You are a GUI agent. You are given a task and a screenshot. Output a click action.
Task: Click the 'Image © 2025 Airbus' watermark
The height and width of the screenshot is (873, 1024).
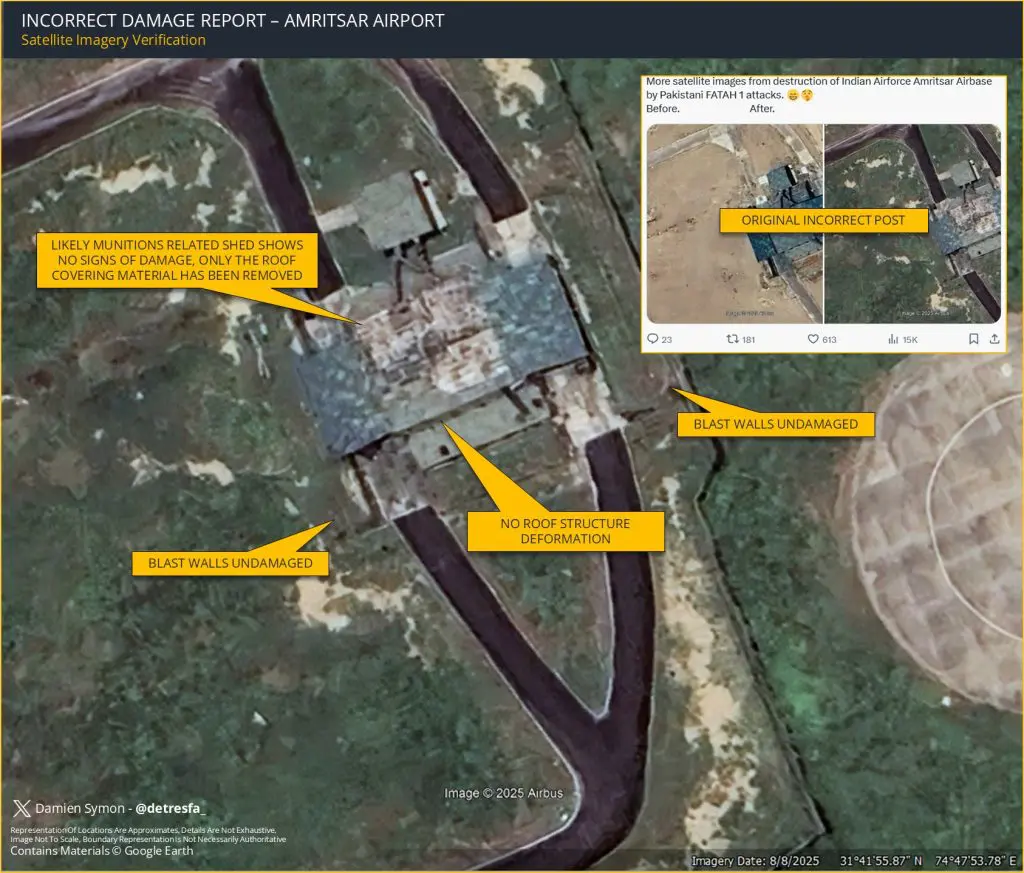[x=503, y=793]
